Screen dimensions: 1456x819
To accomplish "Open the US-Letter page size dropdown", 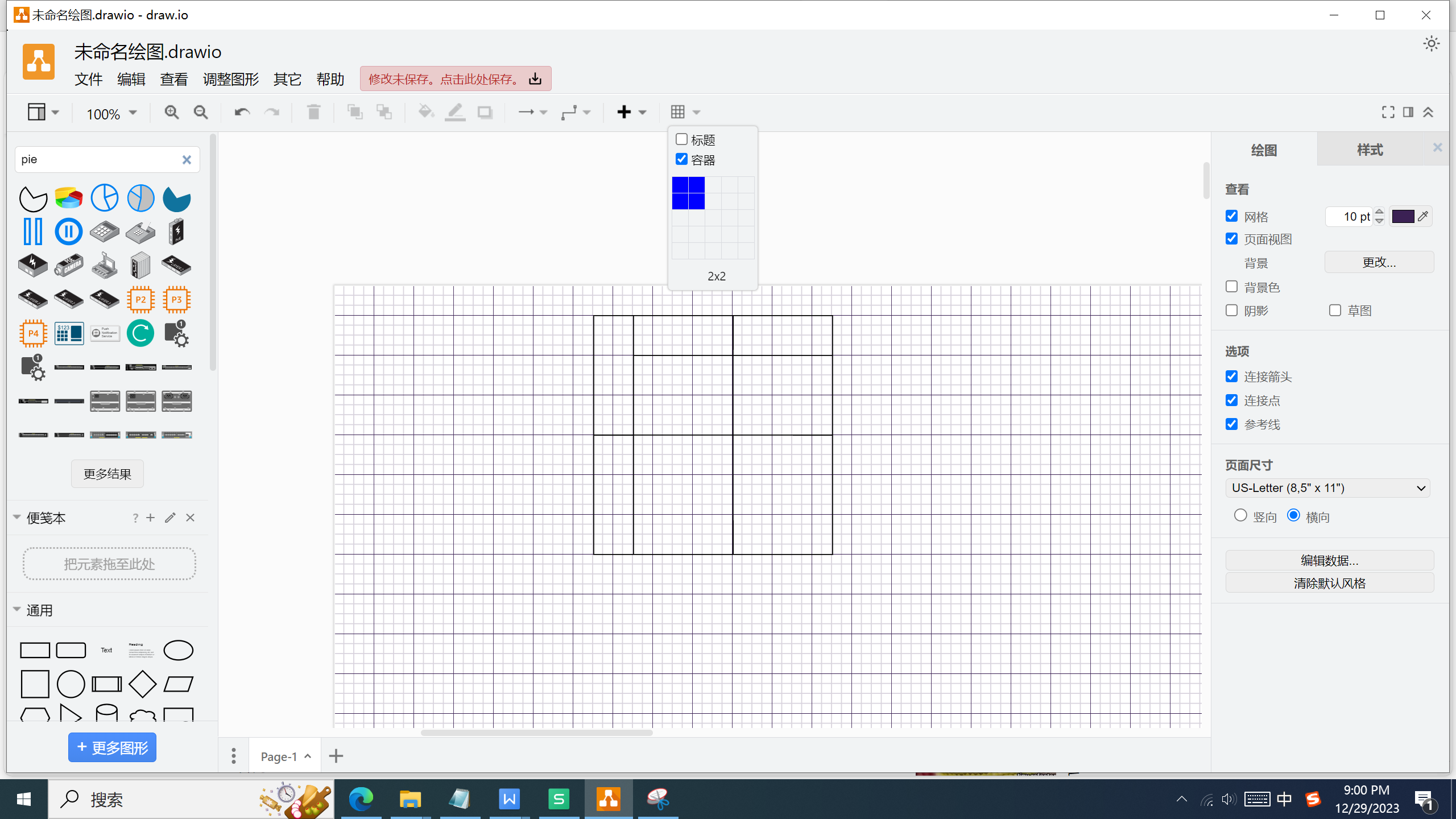I will pos(1327,488).
